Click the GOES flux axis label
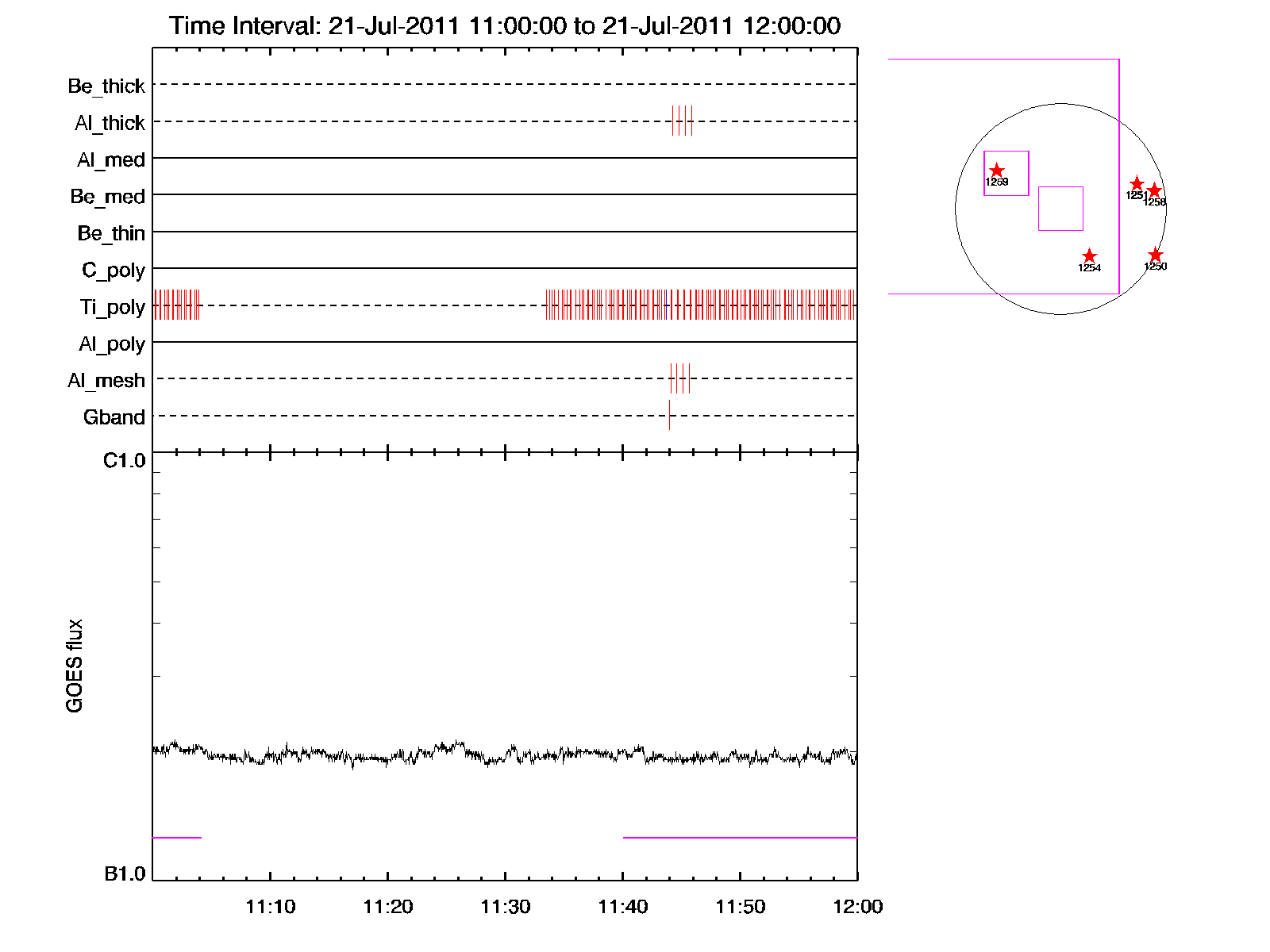This screenshot has height=952, width=1270. click(75, 666)
